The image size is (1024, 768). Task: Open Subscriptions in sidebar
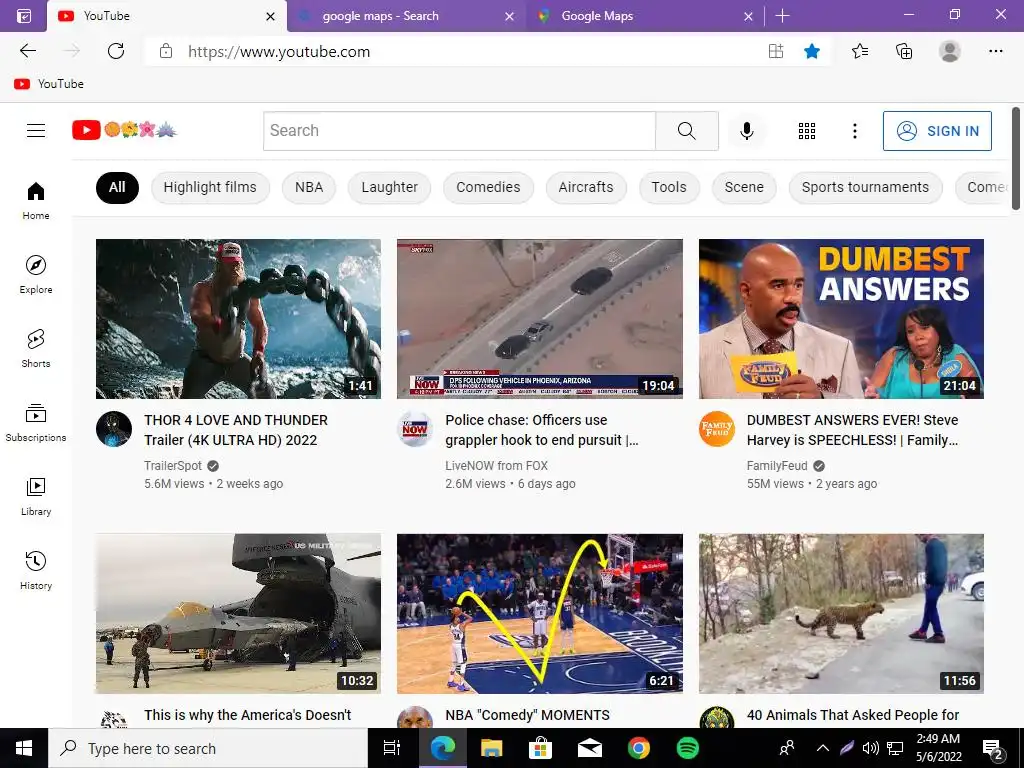[x=36, y=423]
